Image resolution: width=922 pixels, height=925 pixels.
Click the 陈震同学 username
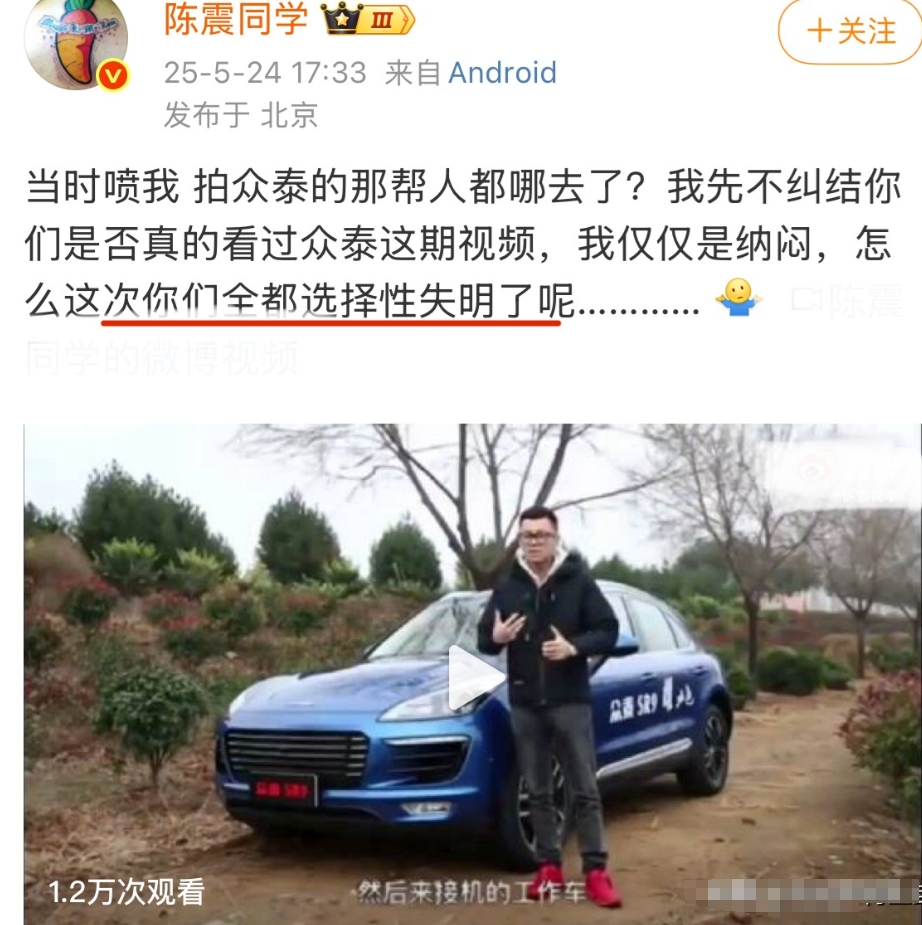[x=235, y=19]
